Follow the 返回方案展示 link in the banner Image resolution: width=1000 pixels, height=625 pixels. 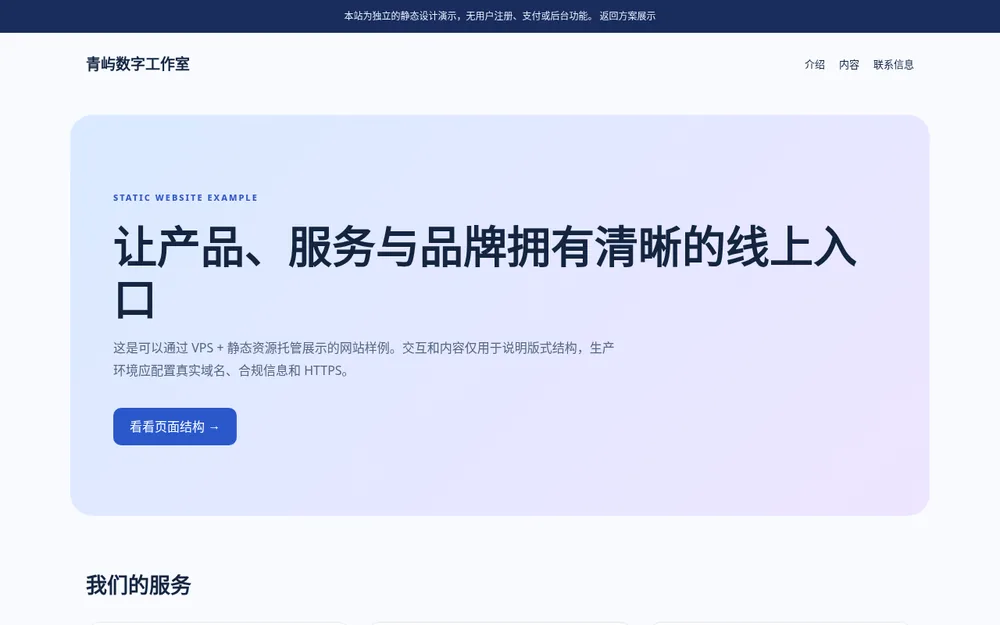click(x=627, y=16)
